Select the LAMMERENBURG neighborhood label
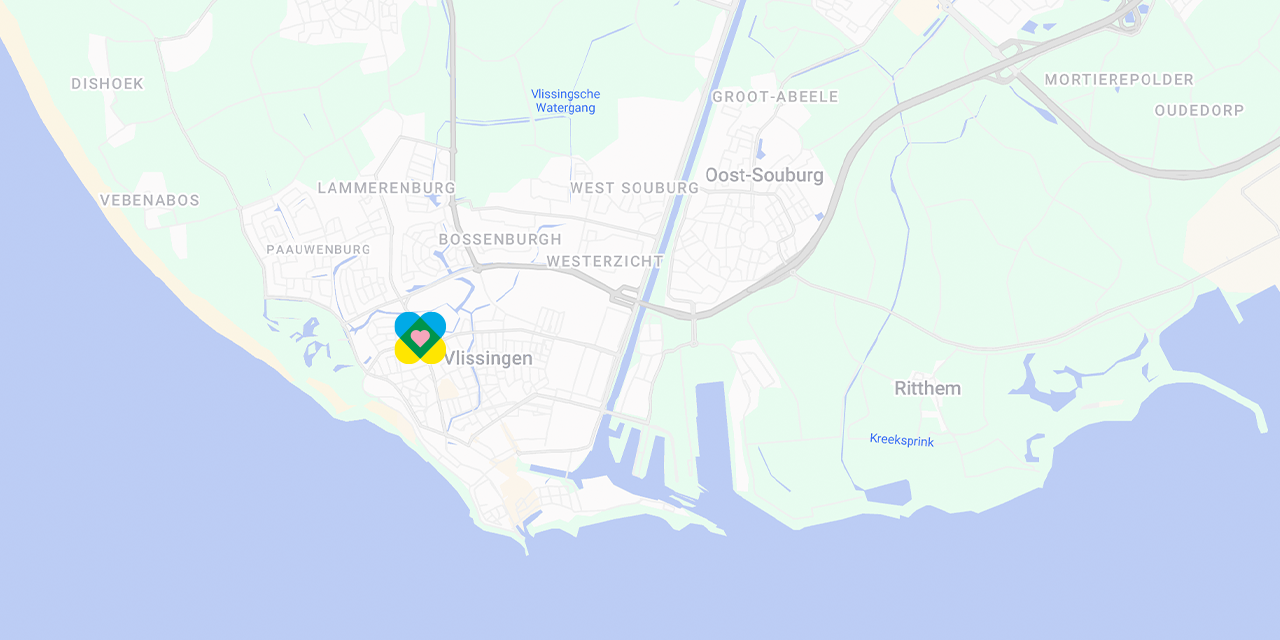 [386, 188]
